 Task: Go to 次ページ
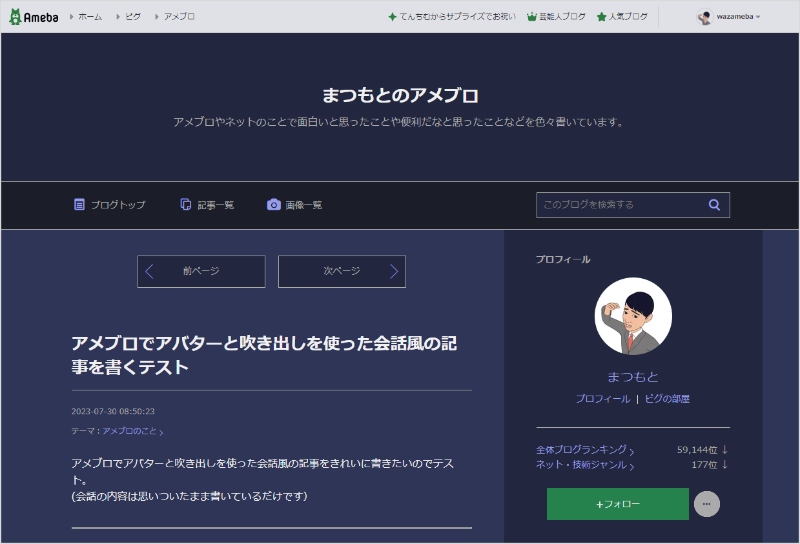click(341, 271)
